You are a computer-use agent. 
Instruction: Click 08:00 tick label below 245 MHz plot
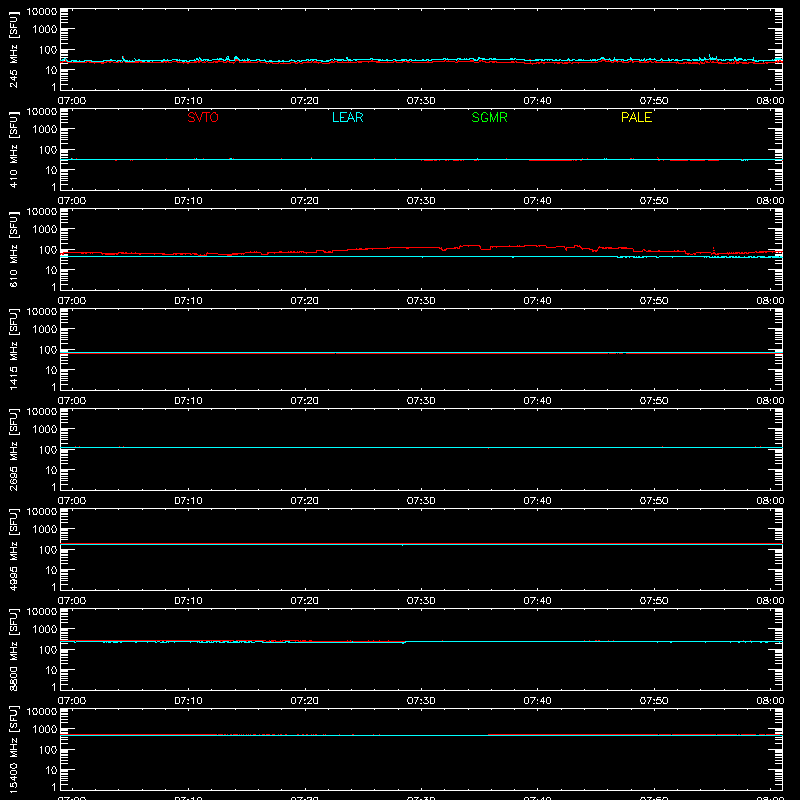770,101
